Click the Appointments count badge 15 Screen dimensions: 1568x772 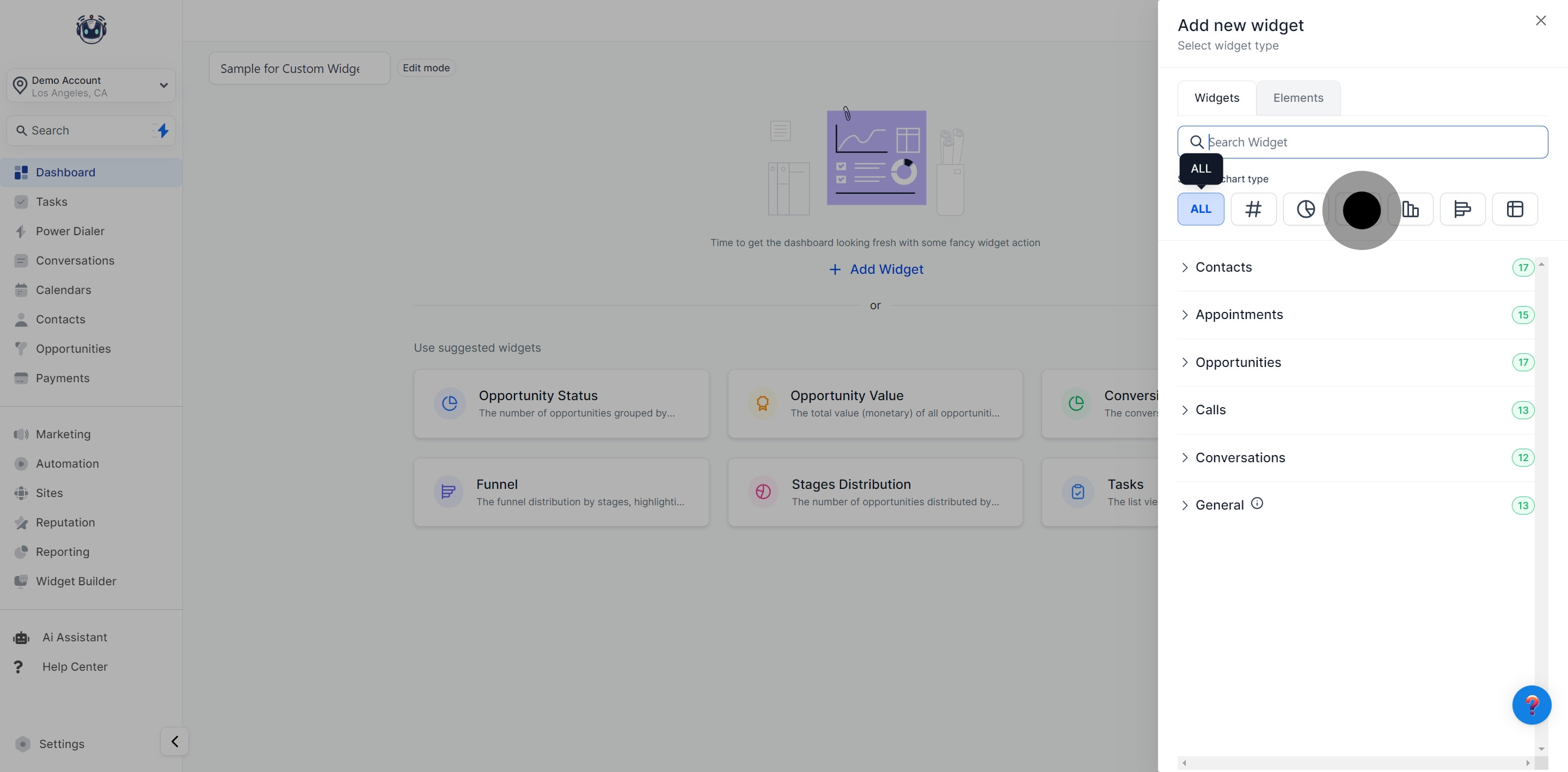1523,315
